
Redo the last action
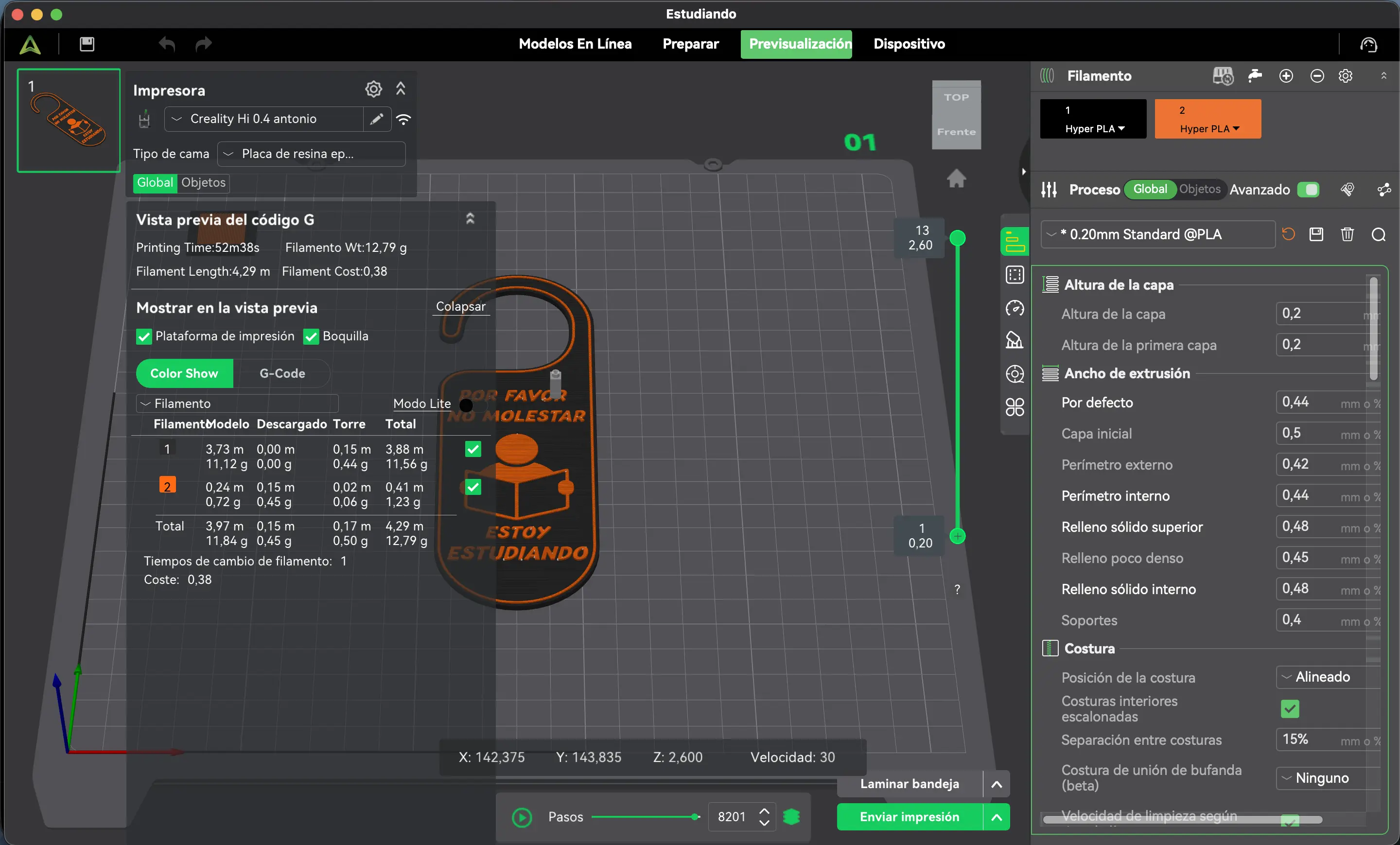click(203, 44)
